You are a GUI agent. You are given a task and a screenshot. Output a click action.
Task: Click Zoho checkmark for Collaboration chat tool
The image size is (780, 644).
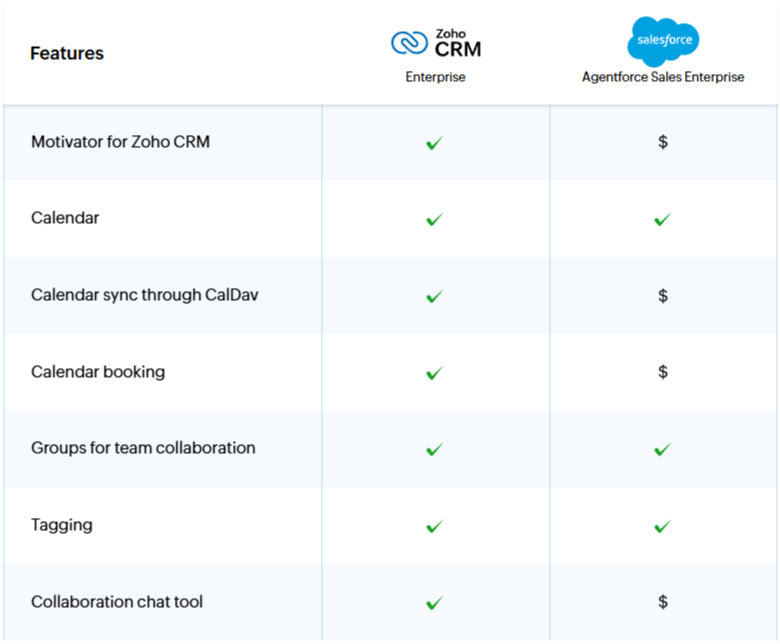tap(434, 603)
